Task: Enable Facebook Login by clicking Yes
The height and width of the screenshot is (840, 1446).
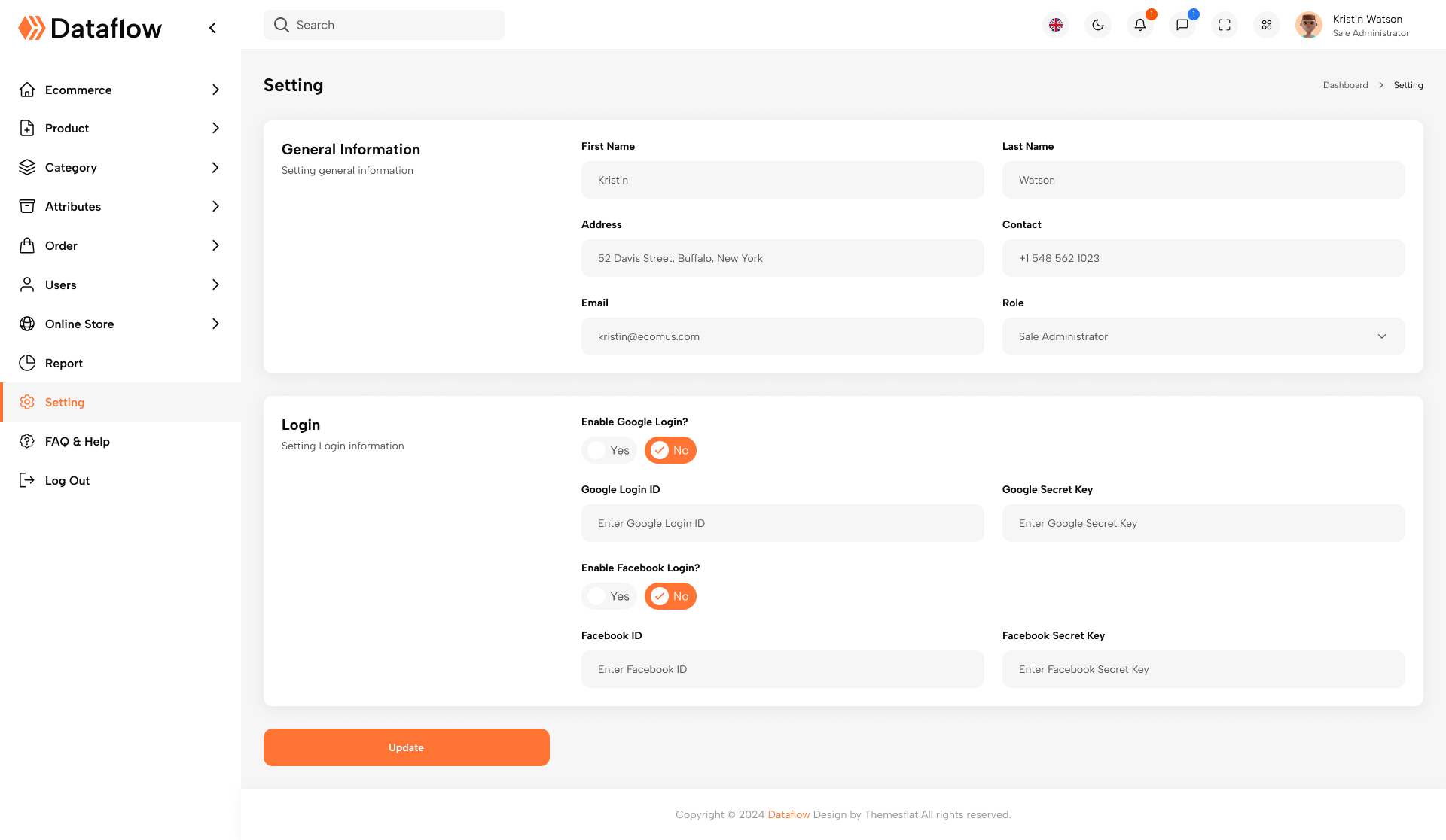Action: click(x=609, y=596)
